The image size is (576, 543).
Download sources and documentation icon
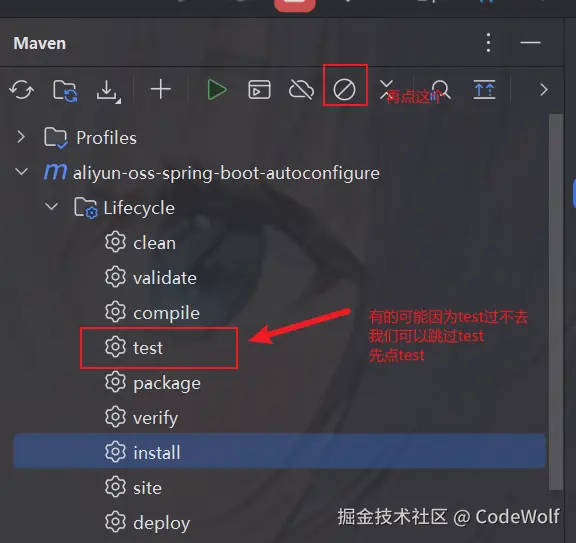pyautogui.click(x=108, y=91)
